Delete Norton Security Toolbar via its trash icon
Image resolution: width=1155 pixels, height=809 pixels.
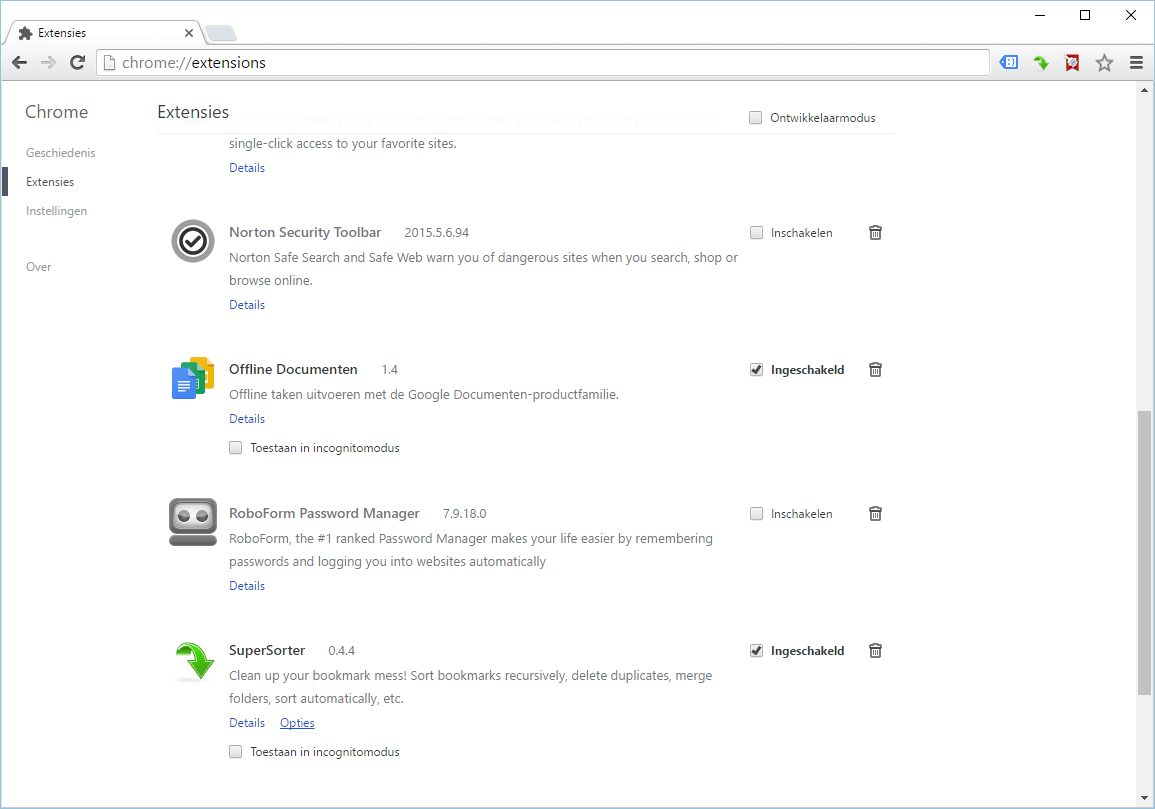click(875, 232)
